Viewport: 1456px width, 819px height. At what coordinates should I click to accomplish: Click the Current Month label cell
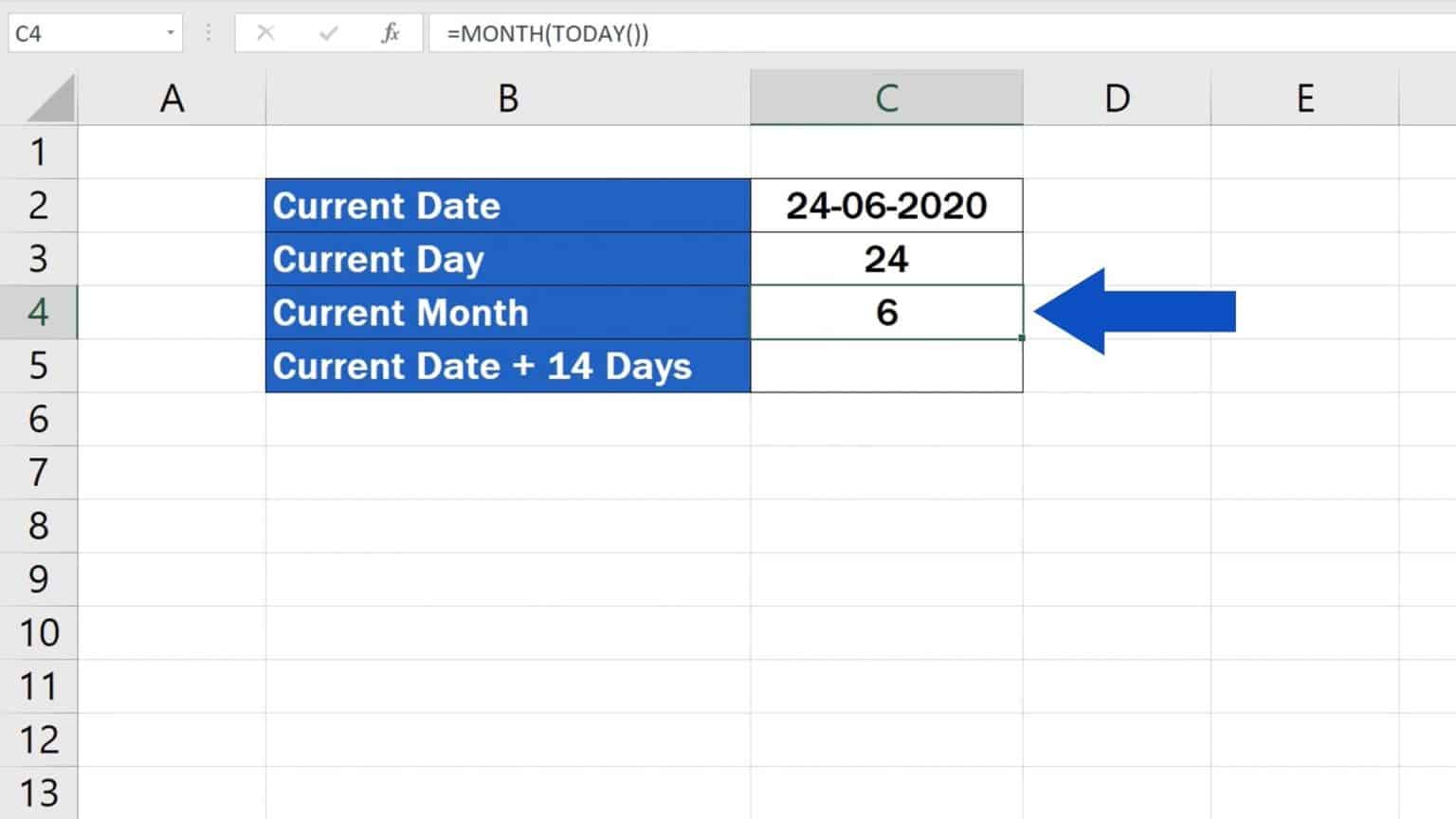[x=508, y=313]
